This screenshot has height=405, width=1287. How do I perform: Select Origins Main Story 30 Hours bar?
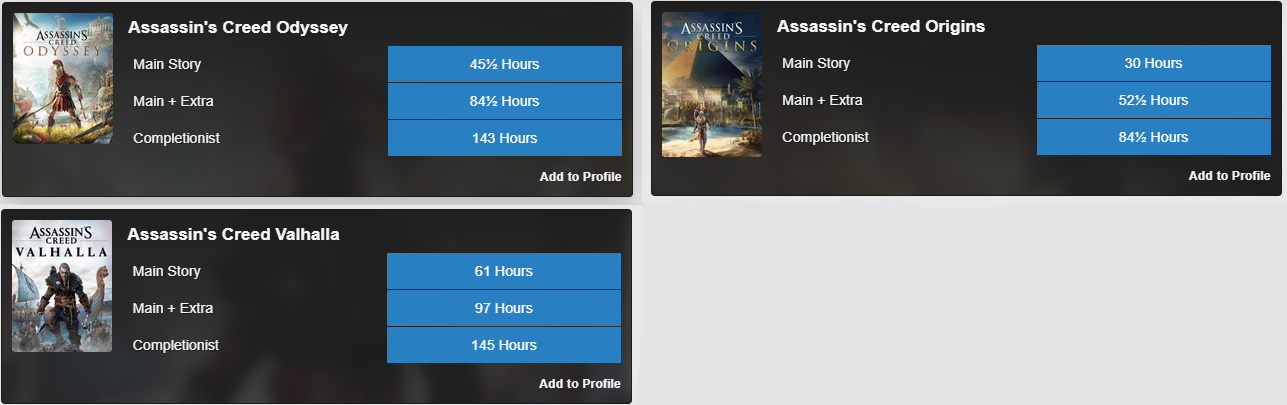tap(1153, 63)
